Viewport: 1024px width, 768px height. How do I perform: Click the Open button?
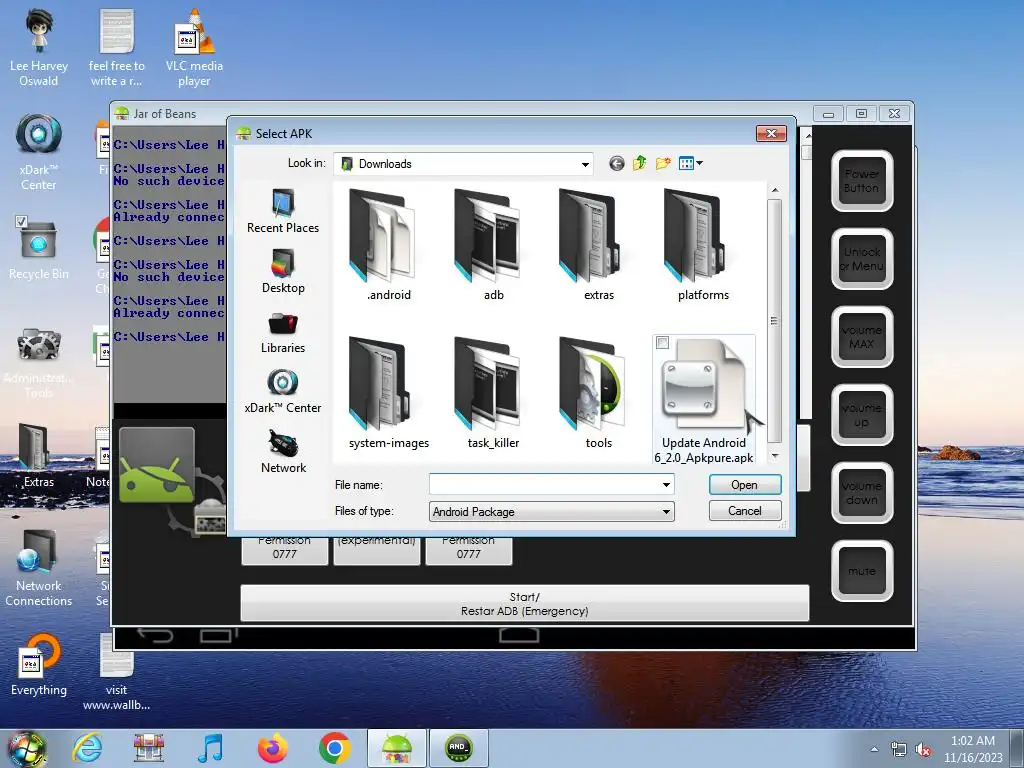[x=744, y=485]
